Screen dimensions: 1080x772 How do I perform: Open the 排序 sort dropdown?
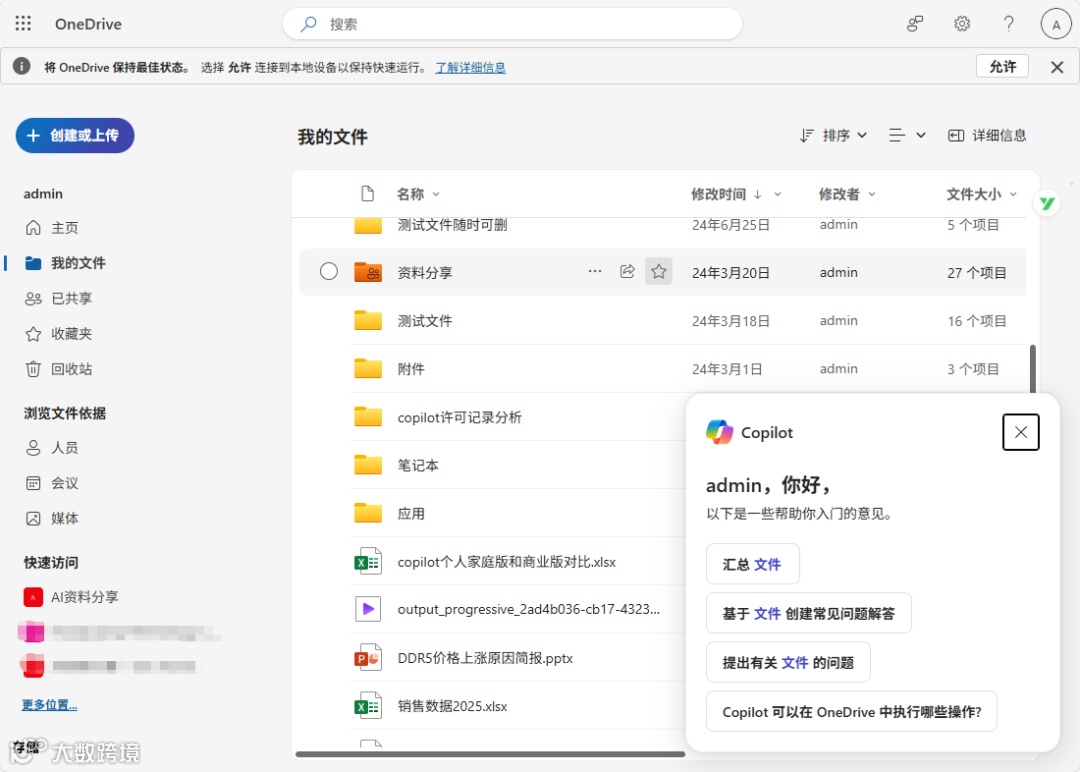pyautogui.click(x=833, y=135)
